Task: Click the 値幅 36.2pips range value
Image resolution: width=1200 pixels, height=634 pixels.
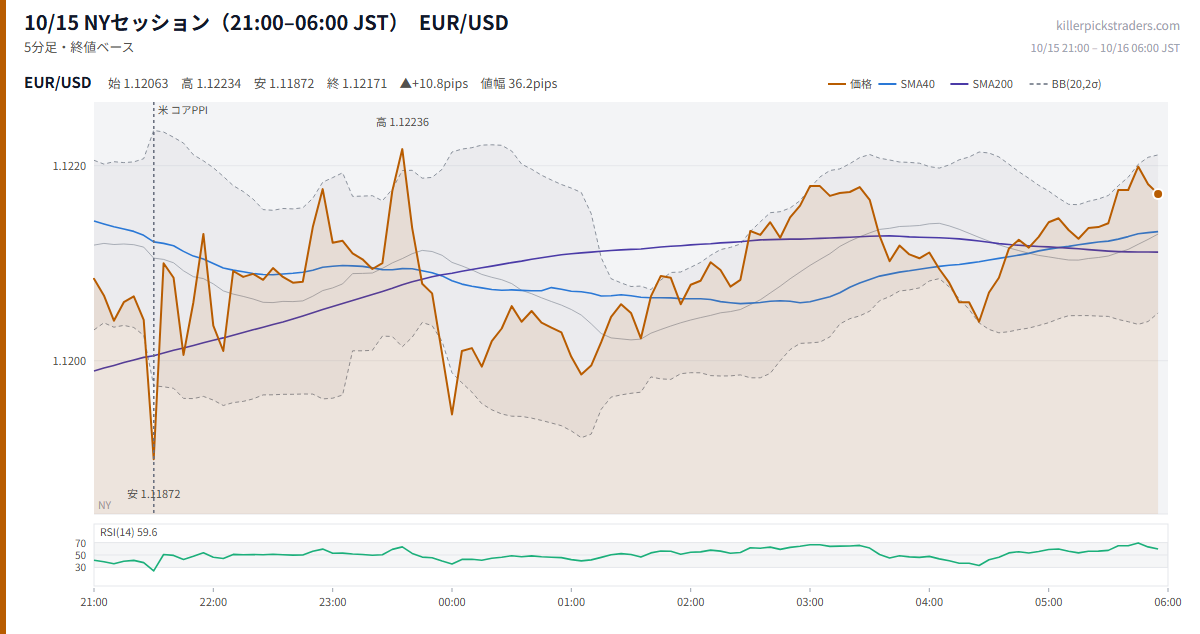Action: pos(519,84)
